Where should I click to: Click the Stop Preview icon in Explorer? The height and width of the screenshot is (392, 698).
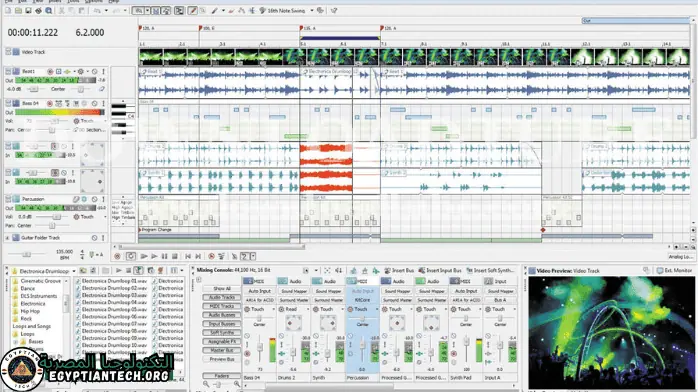[x=128, y=271]
